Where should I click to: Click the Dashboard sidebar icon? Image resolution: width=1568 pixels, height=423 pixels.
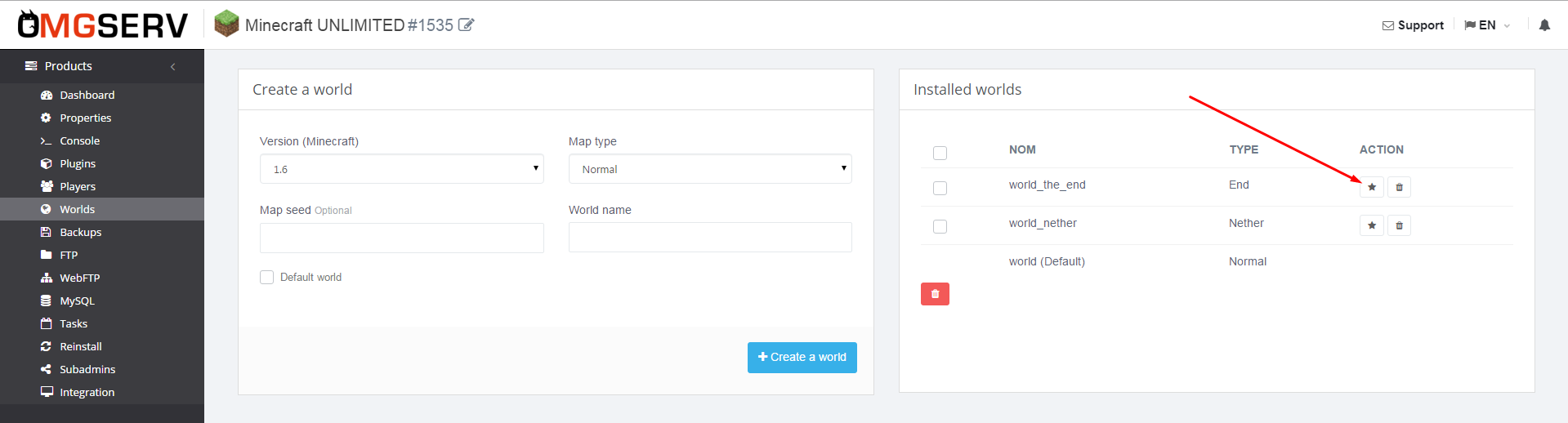click(x=47, y=95)
